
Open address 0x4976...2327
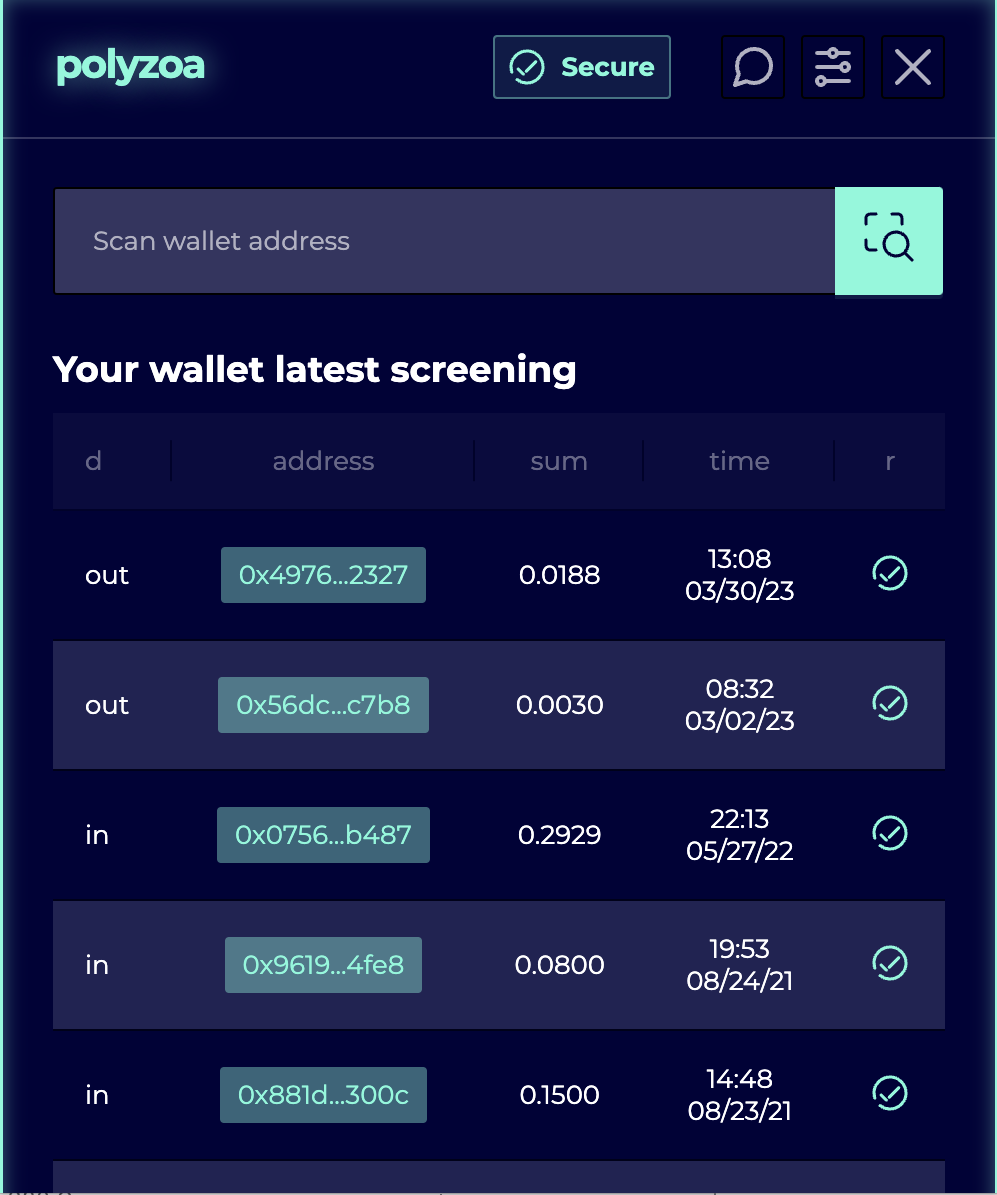tap(323, 575)
